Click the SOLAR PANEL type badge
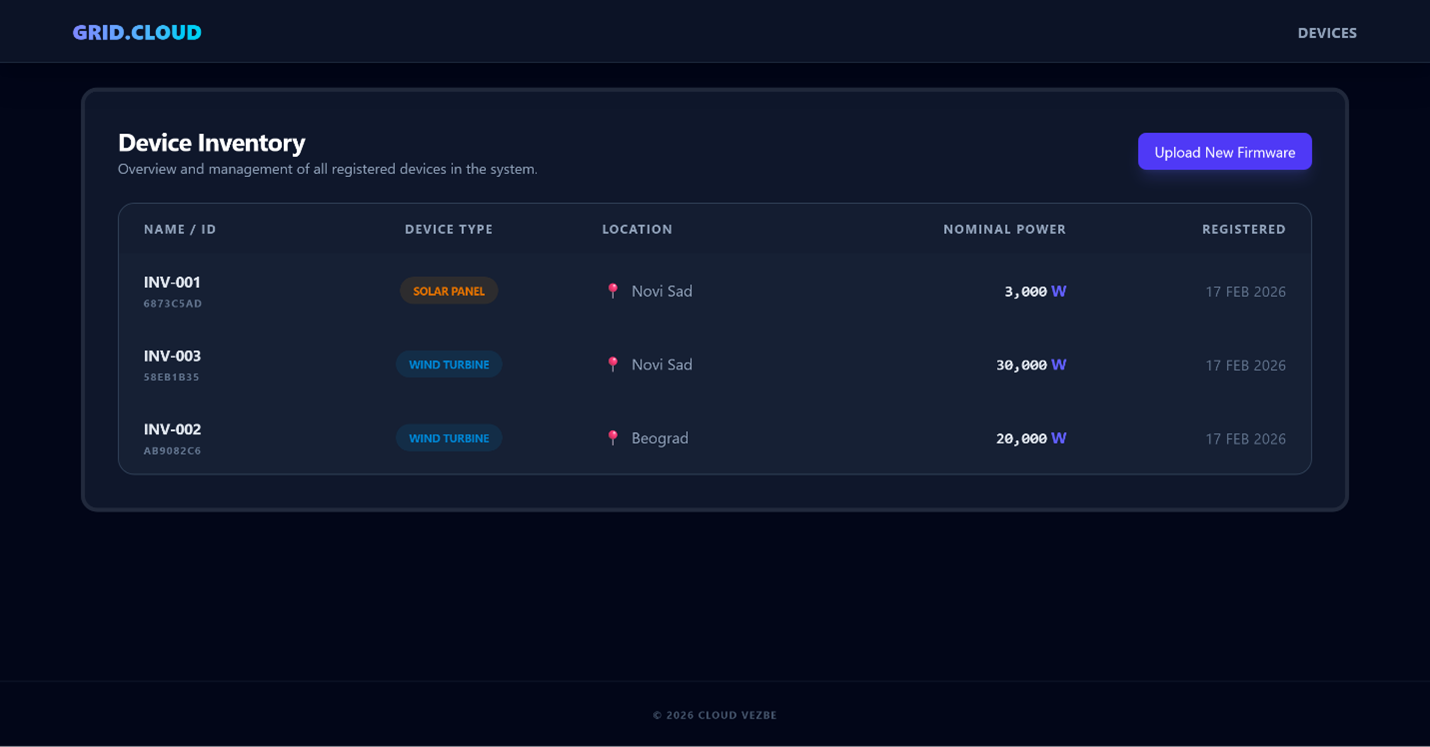Viewport: 1430px width, 747px height. 449,291
